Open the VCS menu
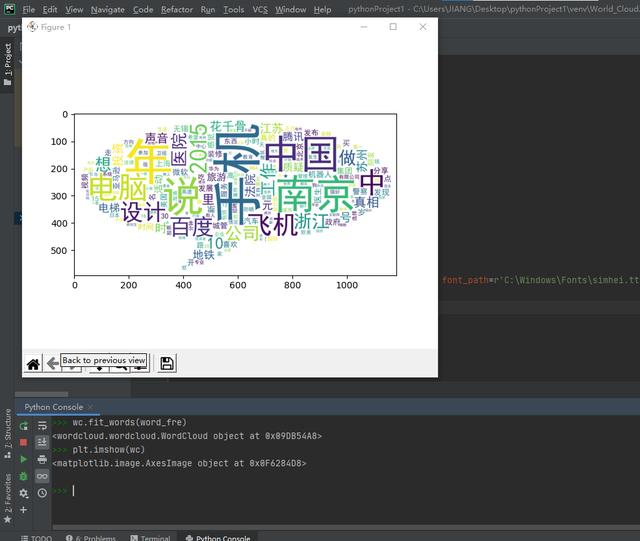Screen dimensions: 640x541 click(x=260, y=9)
